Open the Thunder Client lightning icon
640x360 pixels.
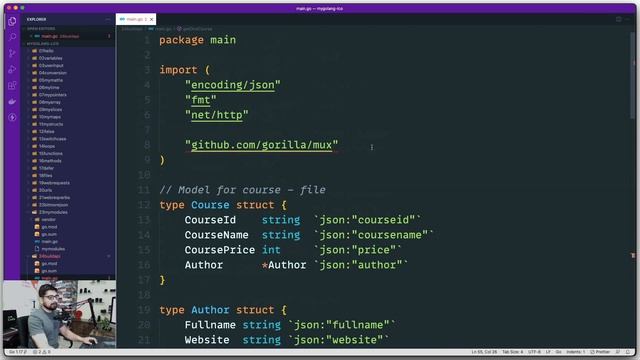click(x=12, y=118)
